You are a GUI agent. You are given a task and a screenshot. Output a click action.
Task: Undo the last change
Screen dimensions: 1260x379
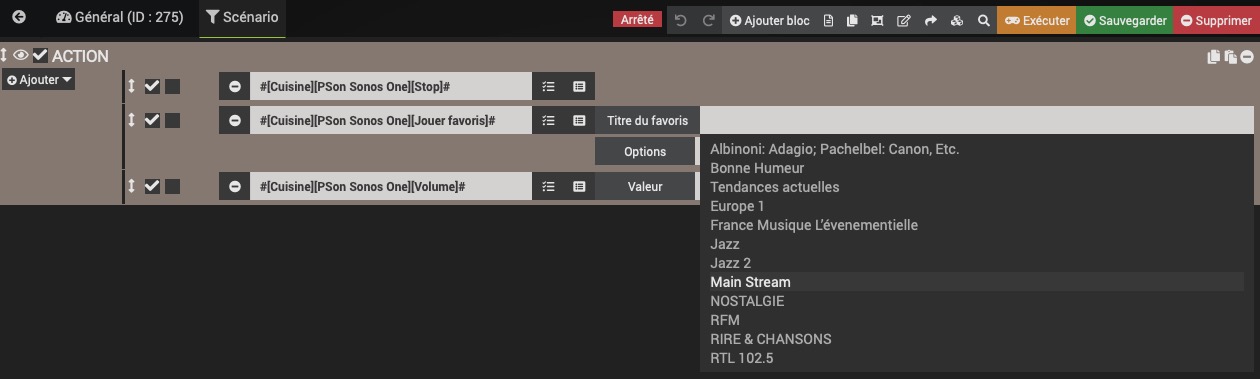[681, 20]
